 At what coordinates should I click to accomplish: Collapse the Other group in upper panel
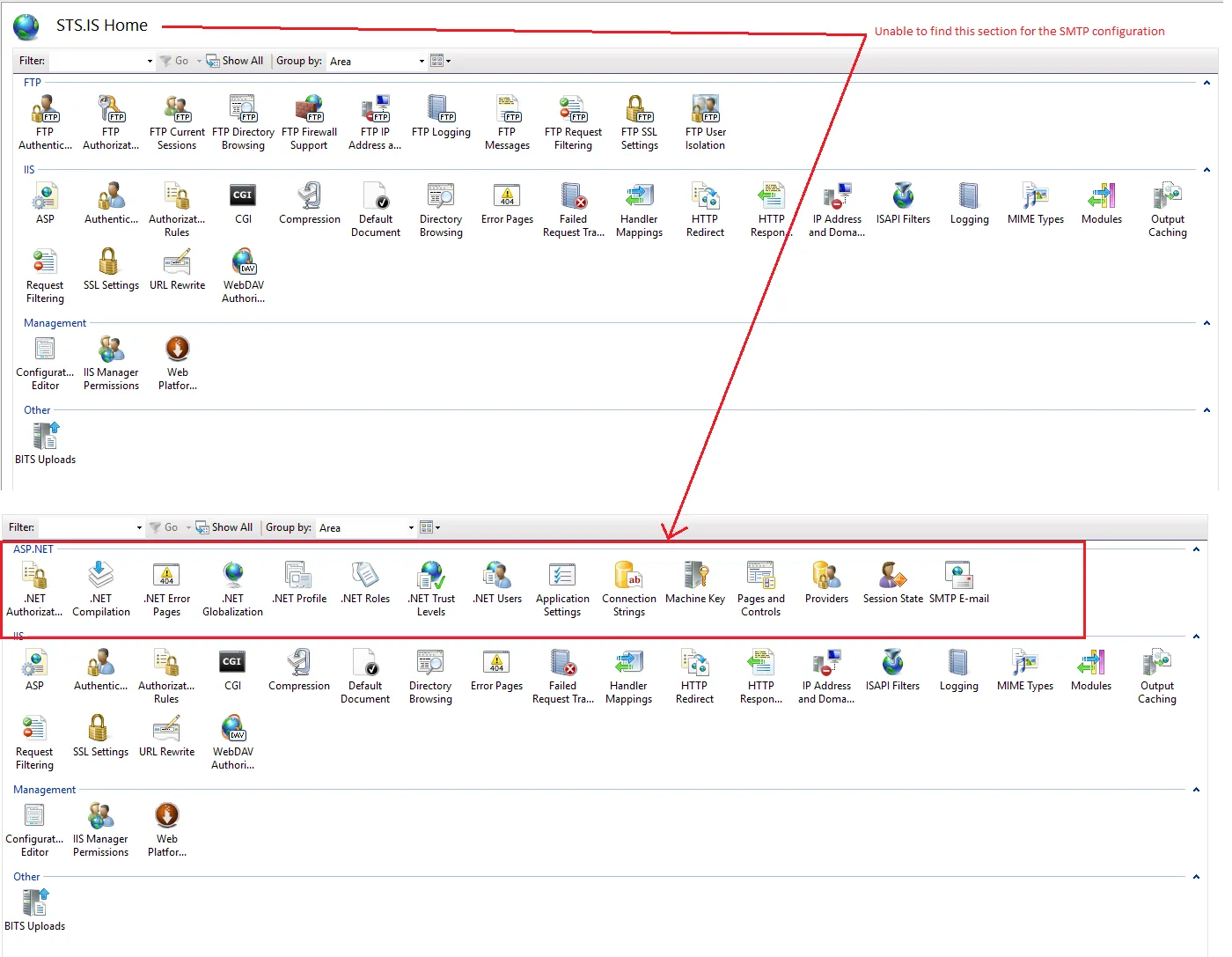coord(1206,410)
